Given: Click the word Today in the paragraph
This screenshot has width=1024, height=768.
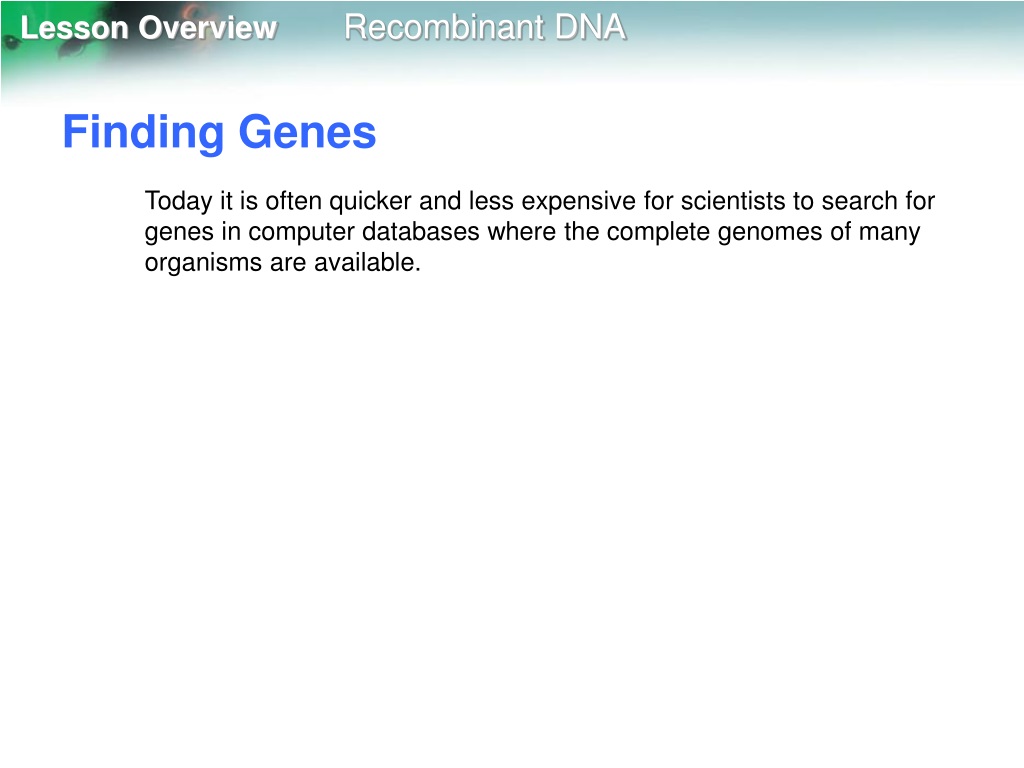Looking at the screenshot, I should 178,202.
